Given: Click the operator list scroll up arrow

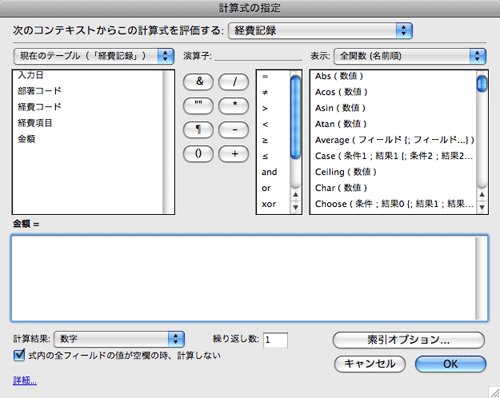Looking at the screenshot, I should (295, 194).
